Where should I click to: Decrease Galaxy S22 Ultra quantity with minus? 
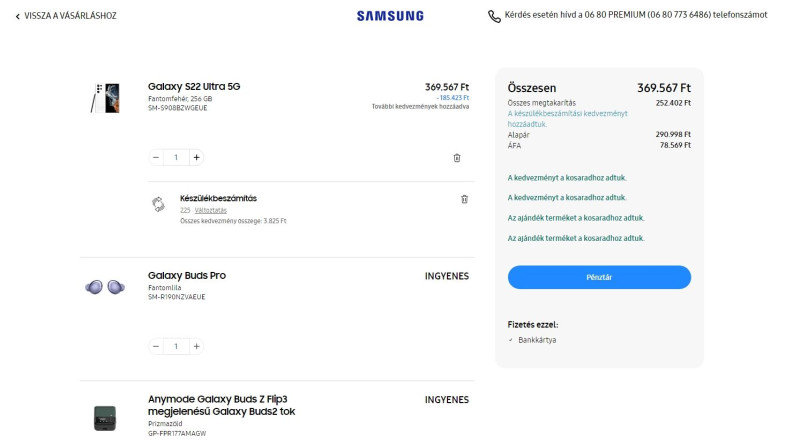tap(156, 157)
